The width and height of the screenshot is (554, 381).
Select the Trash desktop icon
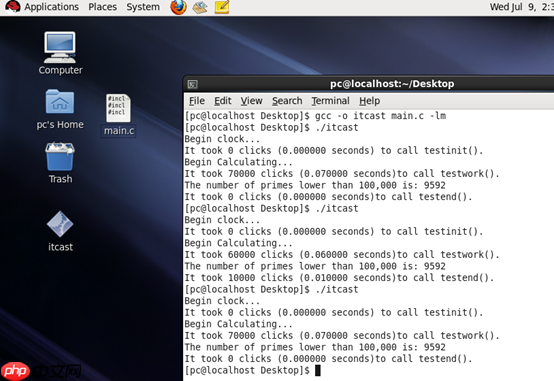tap(60, 163)
